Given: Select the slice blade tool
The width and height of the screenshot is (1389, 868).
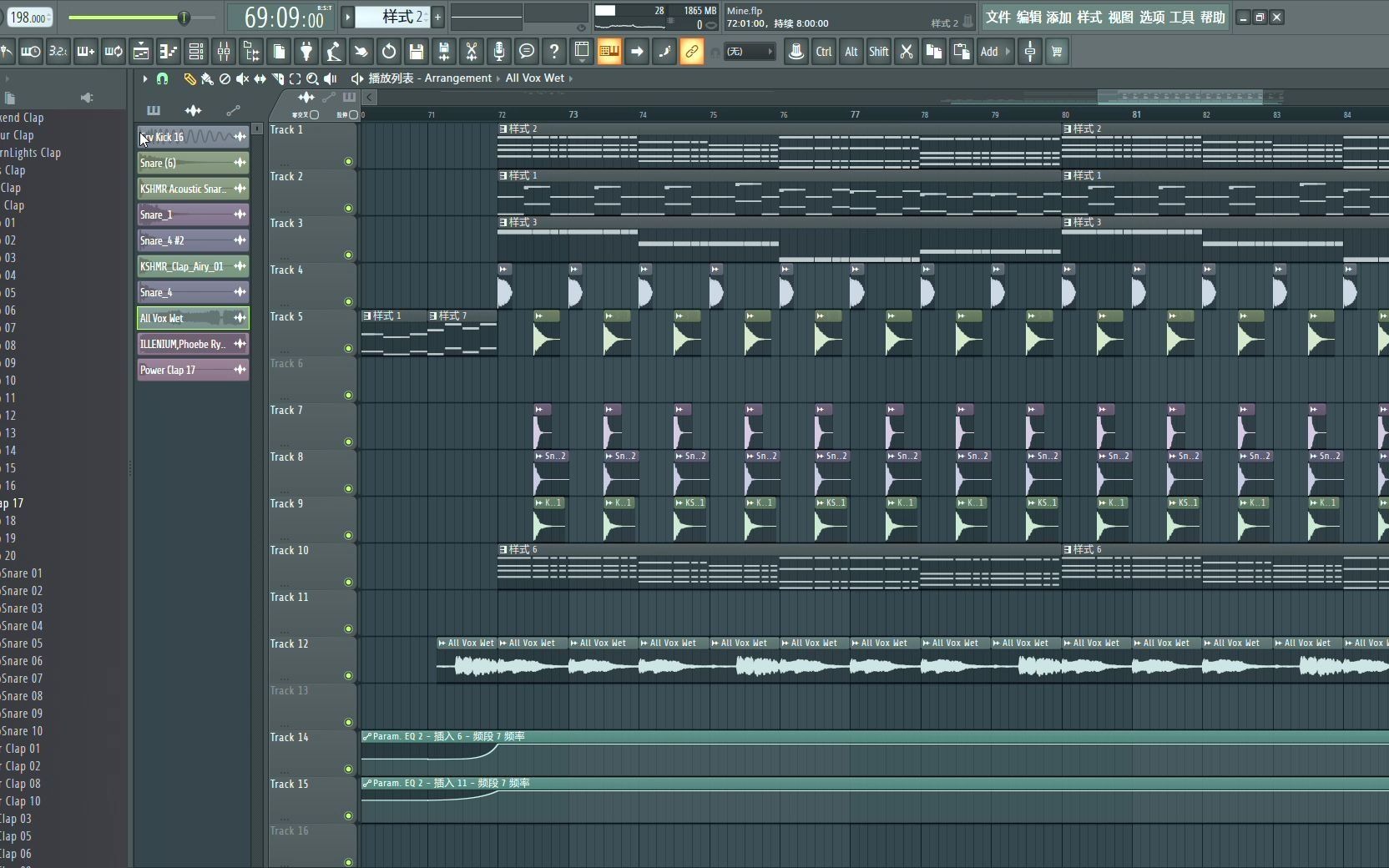Looking at the screenshot, I should click(x=277, y=78).
